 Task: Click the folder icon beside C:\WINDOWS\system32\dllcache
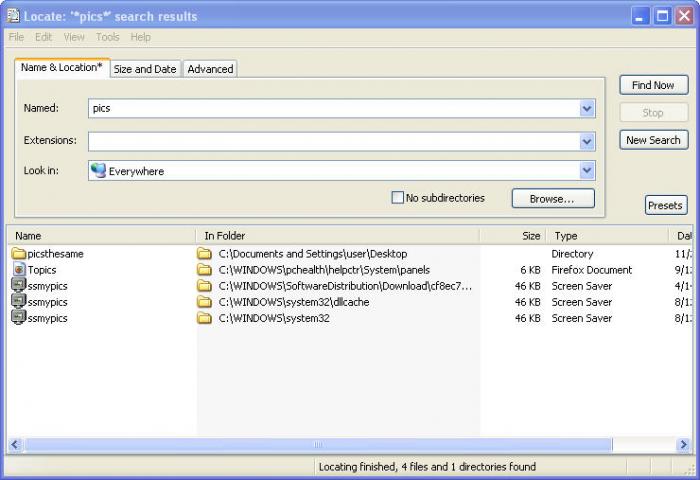[x=204, y=302]
